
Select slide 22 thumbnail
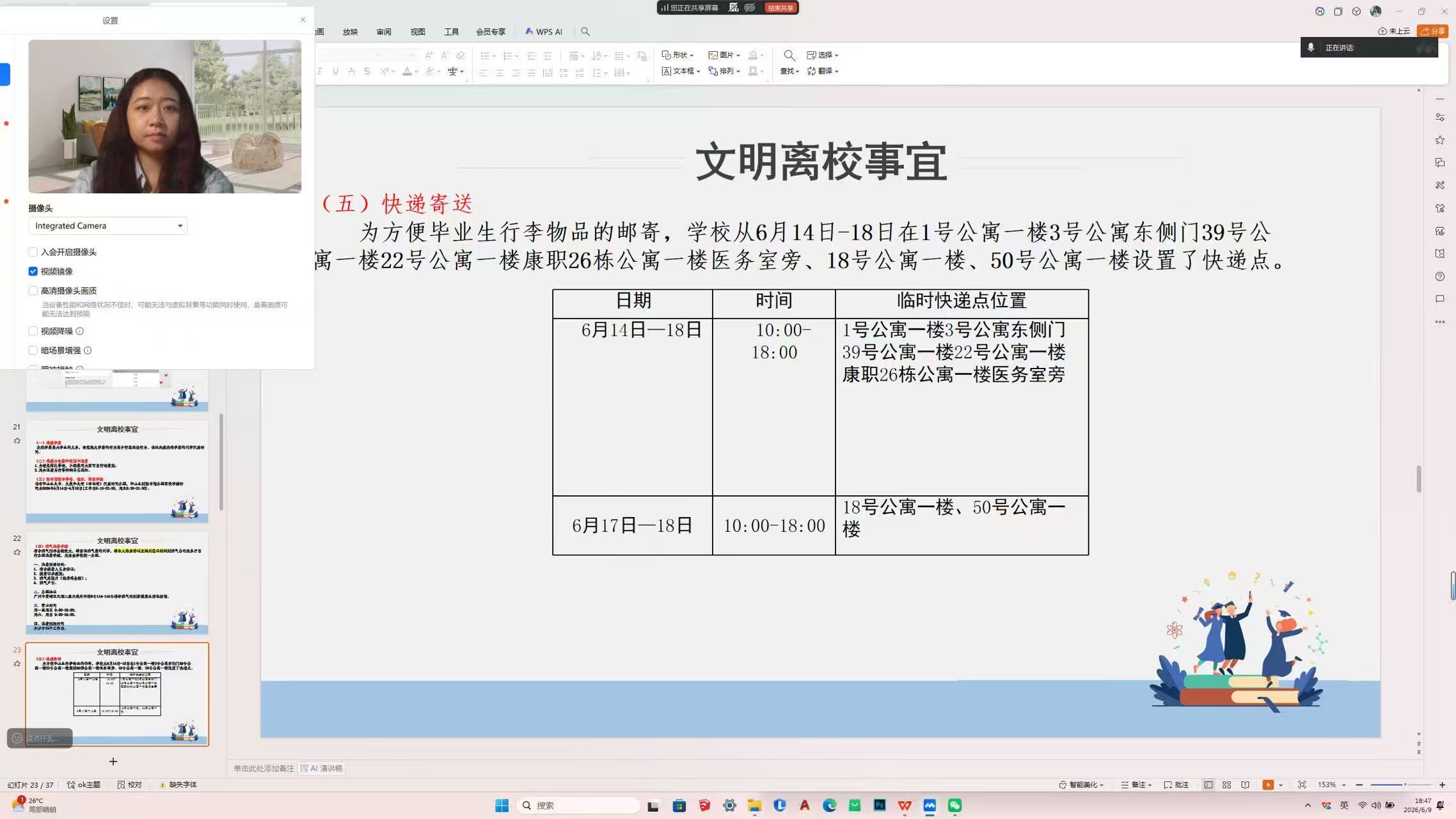(117, 583)
